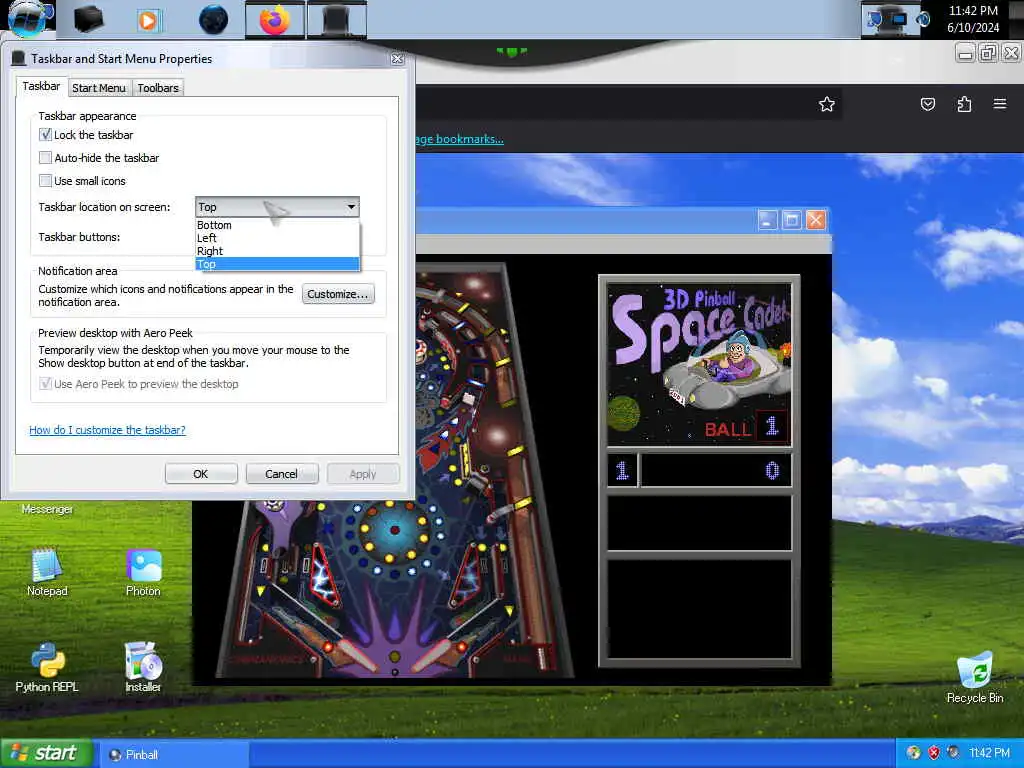1024x768 pixels.
Task: Open How do I customize the taskbar link
Action: [107, 430]
